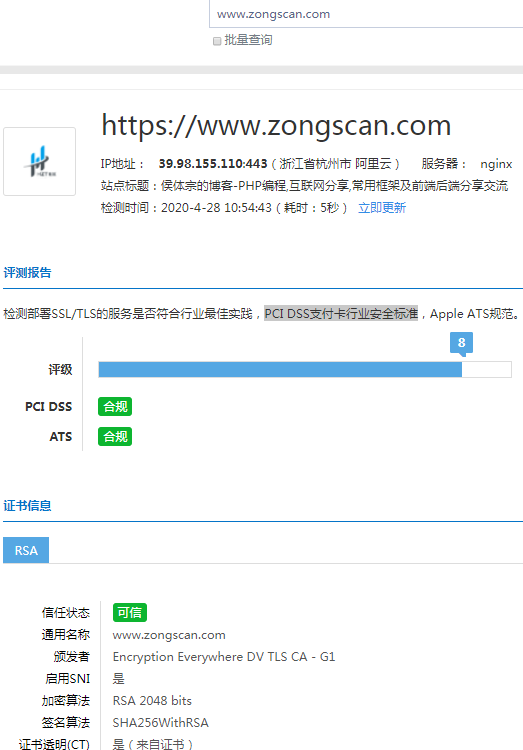Click the Encryption Everywhere DV TLS CA issuer

pyautogui.click(x=224, y=657)
